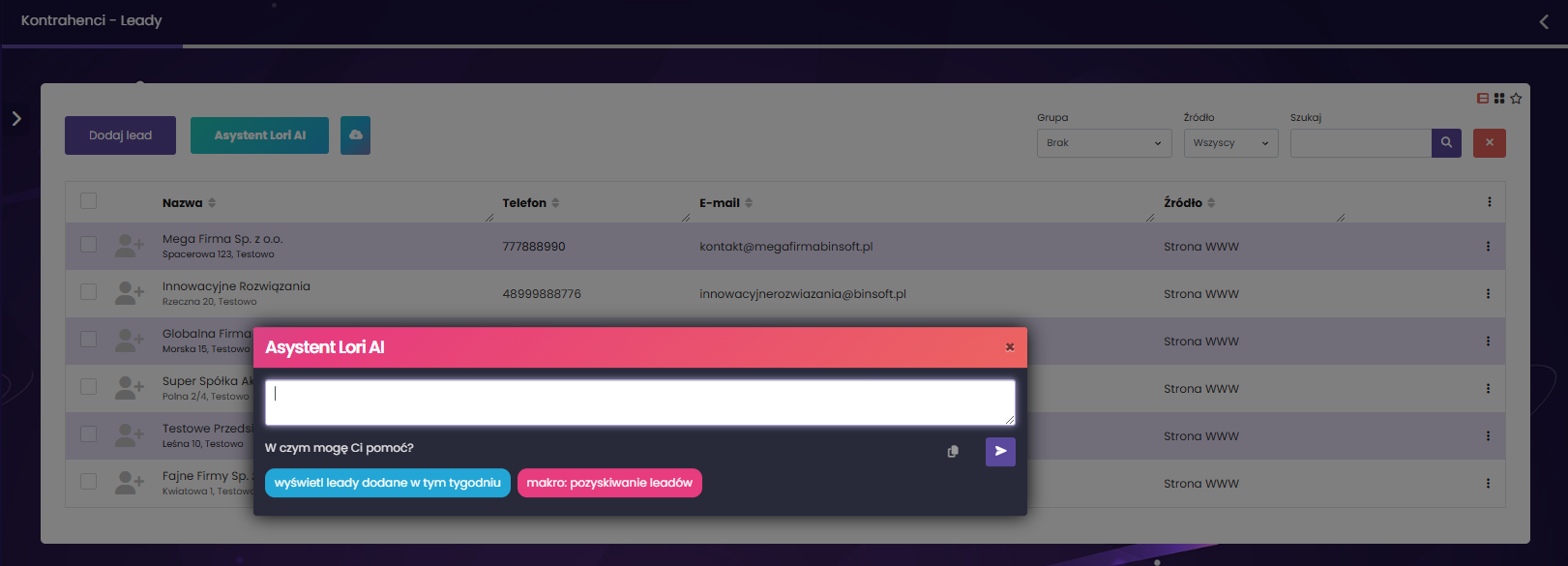
Task: Open the Grupa dropdown
Action: (1104, 143)
